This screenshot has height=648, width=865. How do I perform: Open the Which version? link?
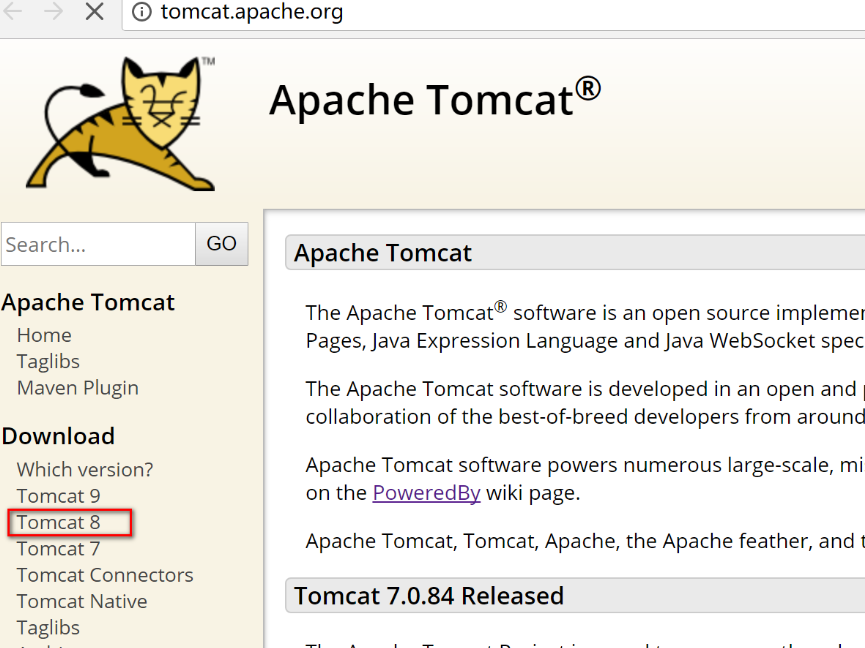point(85,469)
